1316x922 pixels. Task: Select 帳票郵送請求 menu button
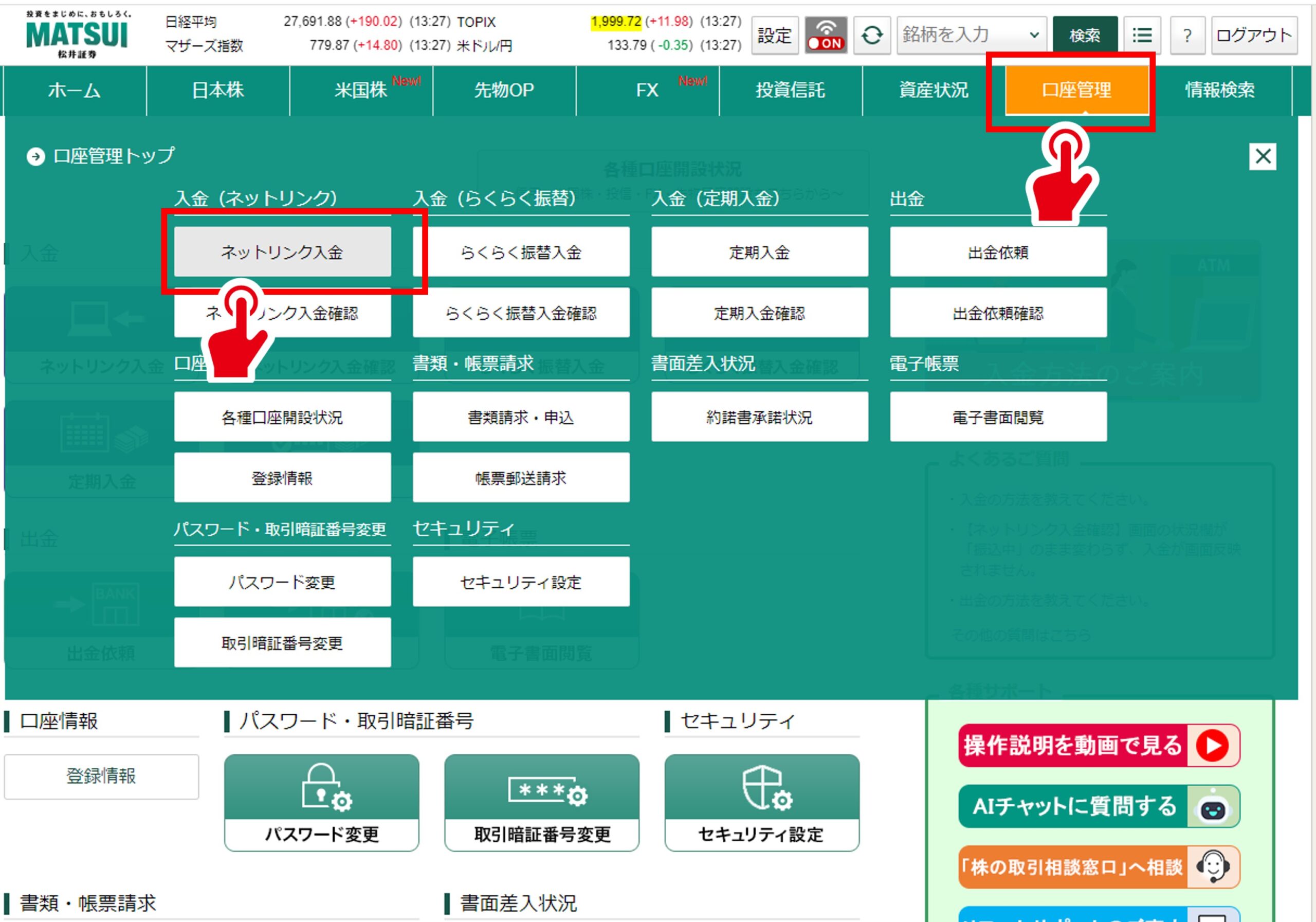[x=521, y=478]
